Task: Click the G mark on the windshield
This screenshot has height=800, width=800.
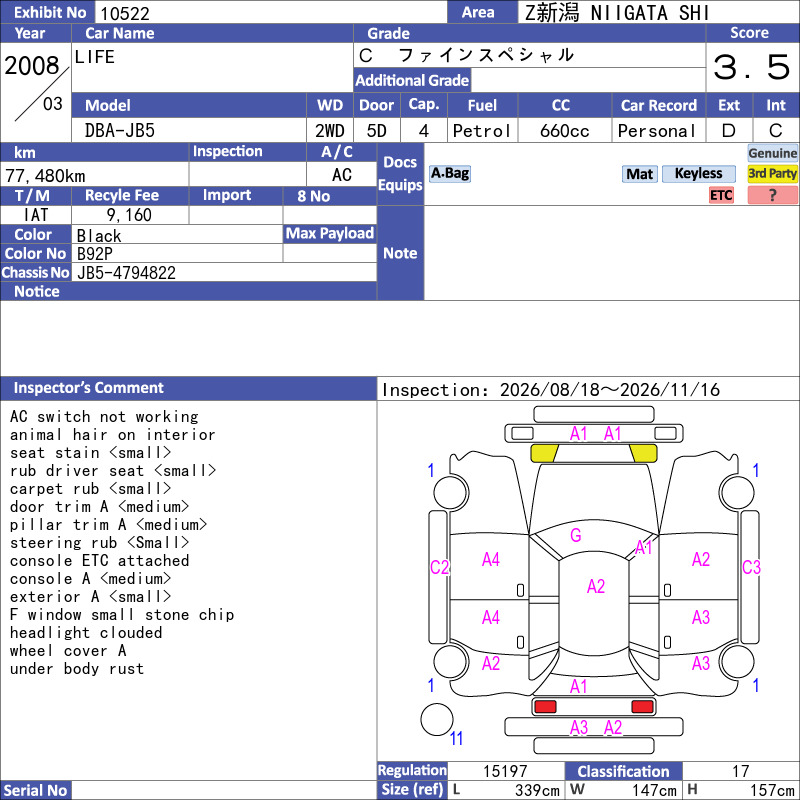Action: click(576, 535)
